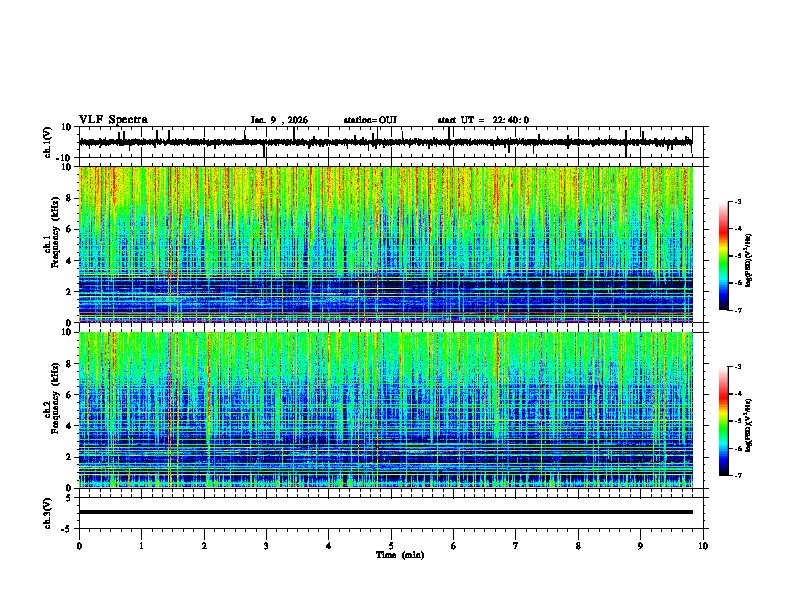Click time axis tick label '1'
The image size is (792, 612).
(141, 546)
